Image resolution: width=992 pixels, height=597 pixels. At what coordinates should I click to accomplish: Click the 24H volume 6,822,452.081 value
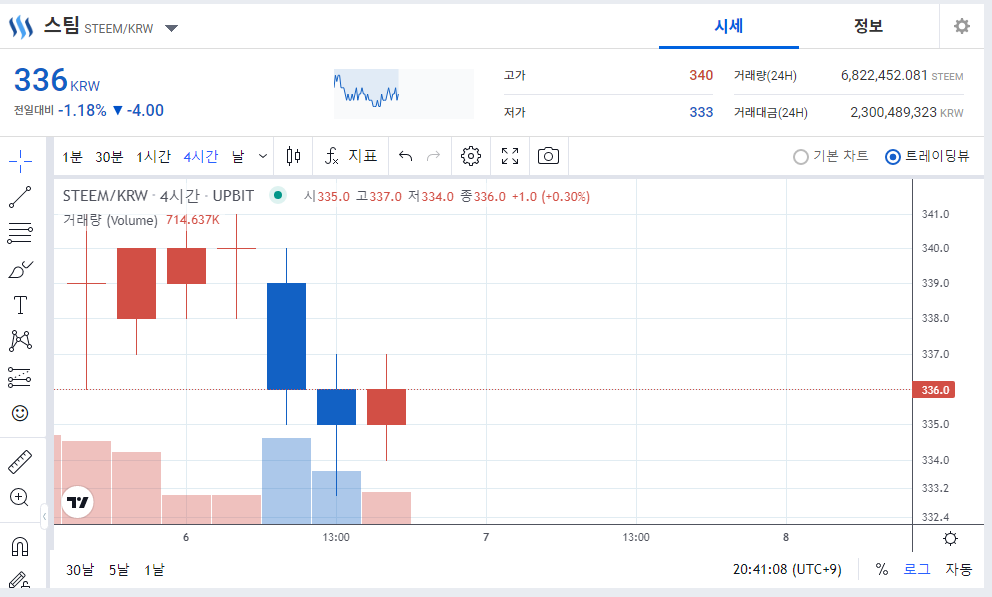coord(884,75)
